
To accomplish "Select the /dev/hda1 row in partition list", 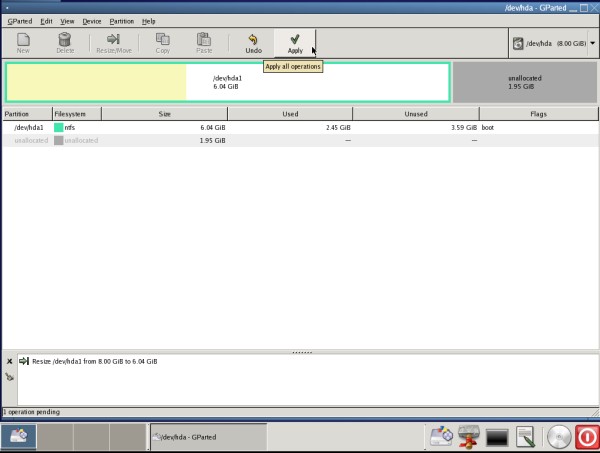I will [300, 127].
